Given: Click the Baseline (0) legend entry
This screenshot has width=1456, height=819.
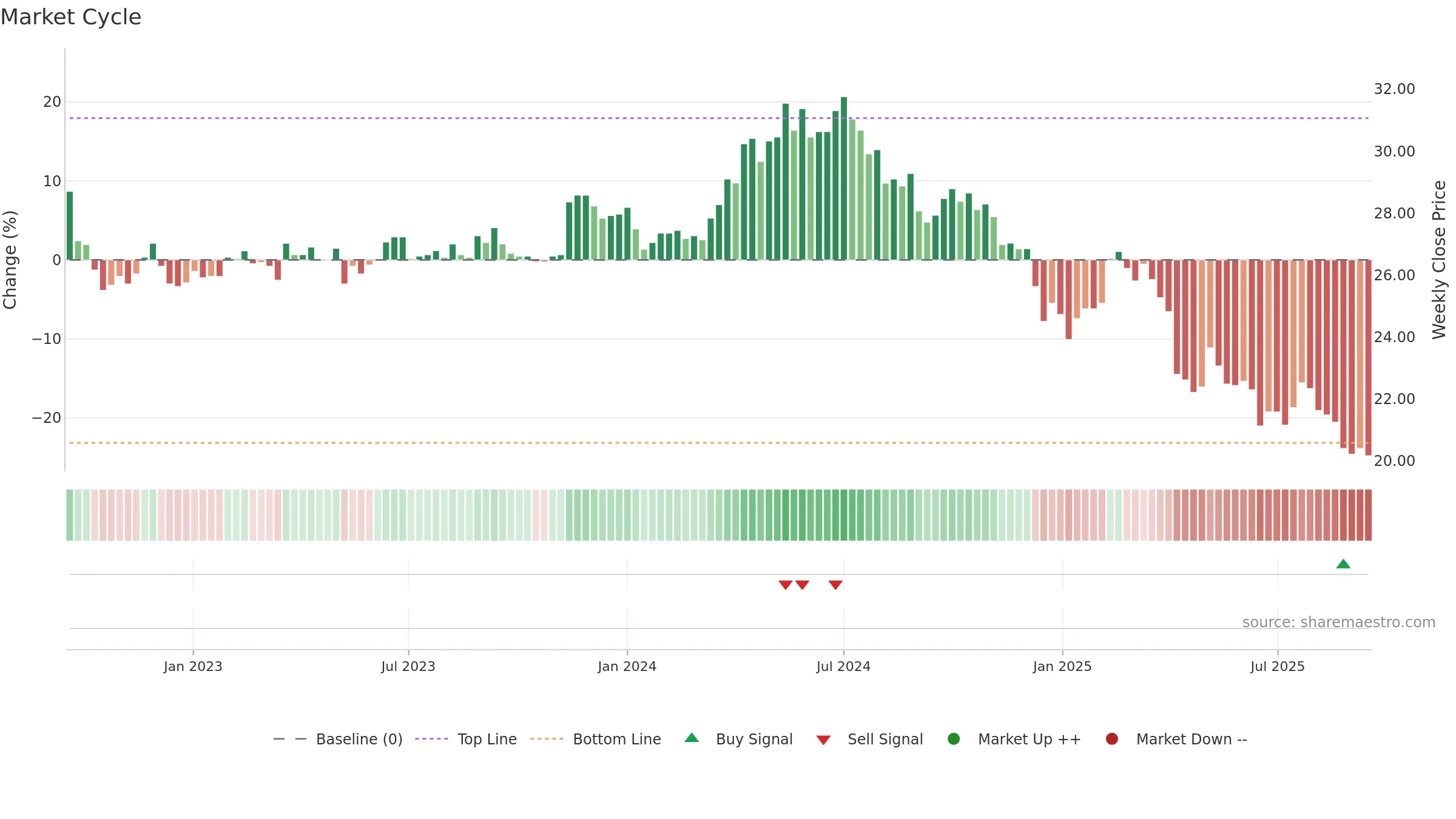Looking at the screenshot, I should (x=338, y=739).
